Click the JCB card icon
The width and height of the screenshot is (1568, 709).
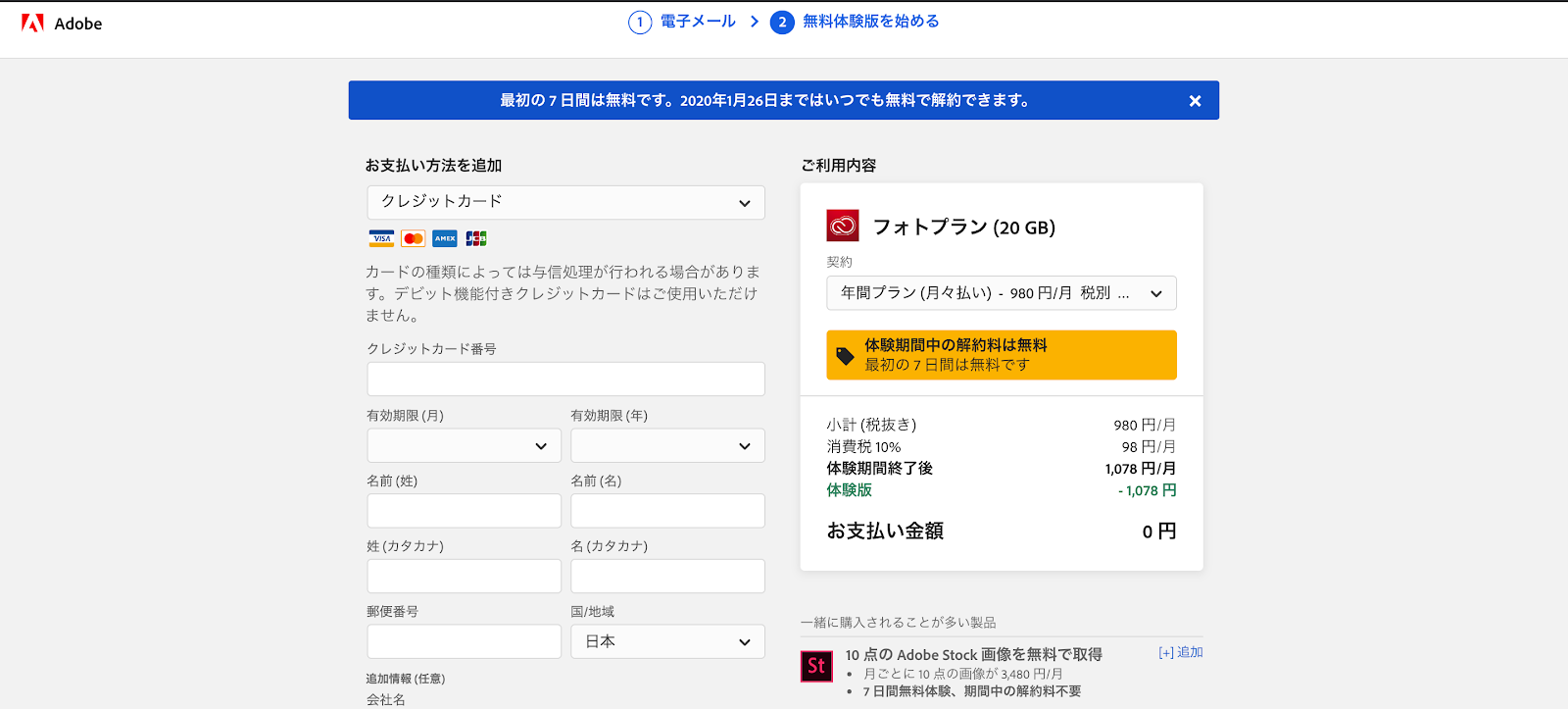pos(476,238)
